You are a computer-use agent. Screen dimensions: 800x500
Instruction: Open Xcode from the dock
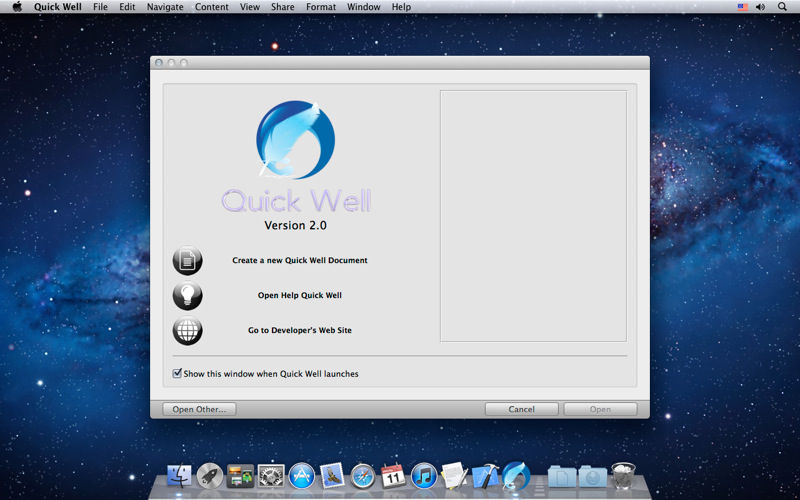coord(485,476)
